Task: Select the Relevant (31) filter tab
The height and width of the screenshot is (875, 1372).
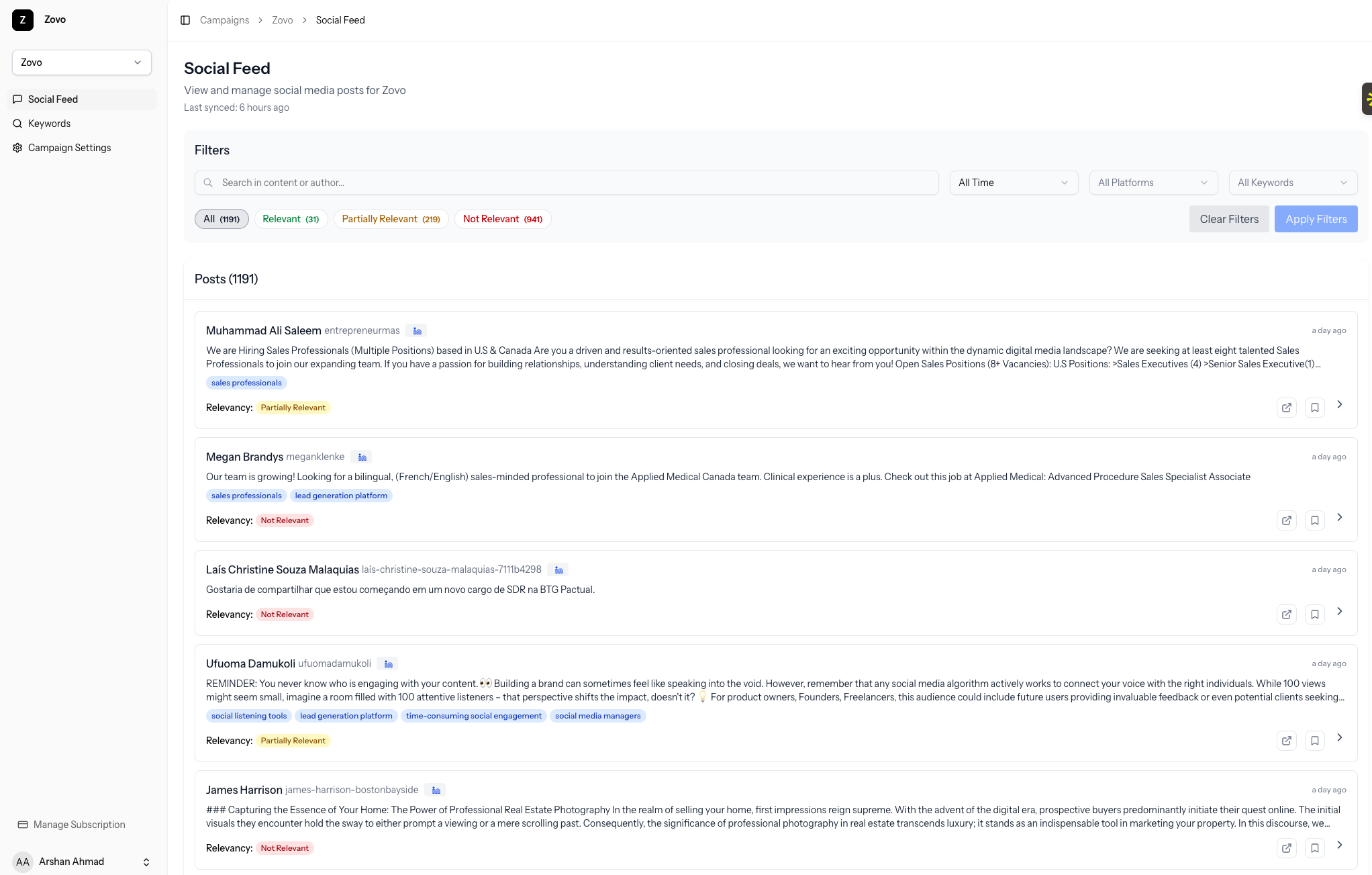Action: (x=291, y=219)
